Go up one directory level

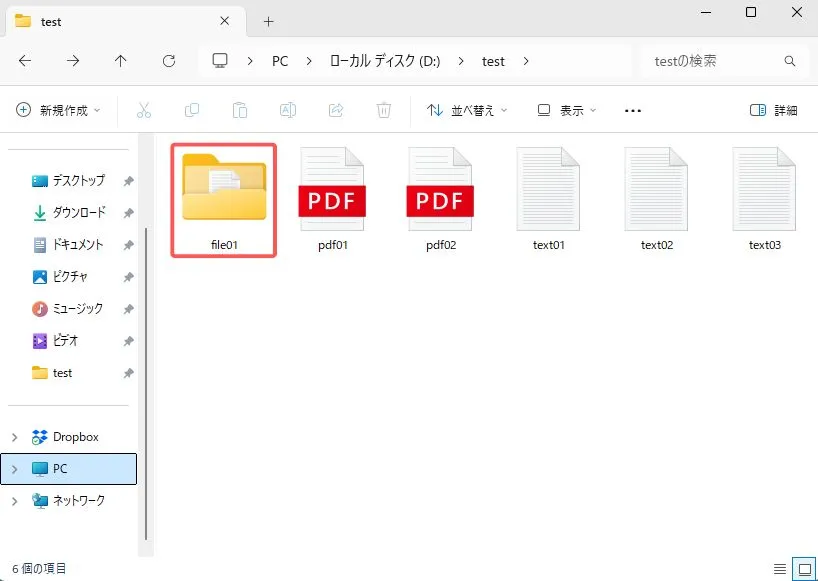(x=121, y=61)
